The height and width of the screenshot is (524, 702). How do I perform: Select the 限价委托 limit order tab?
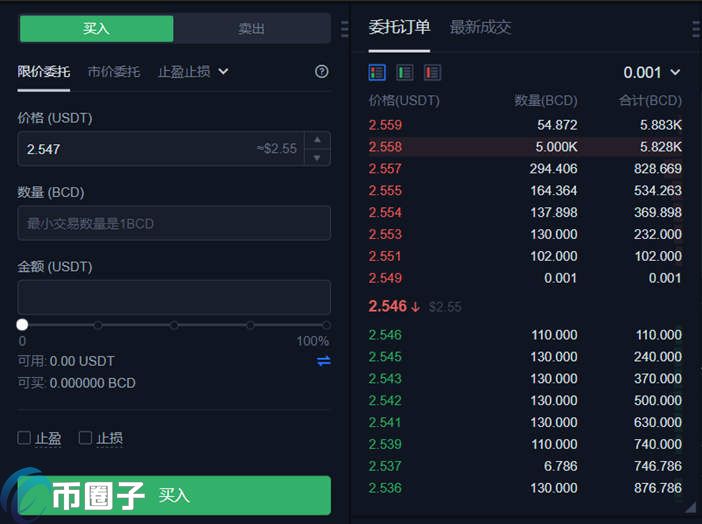[43, 72]
